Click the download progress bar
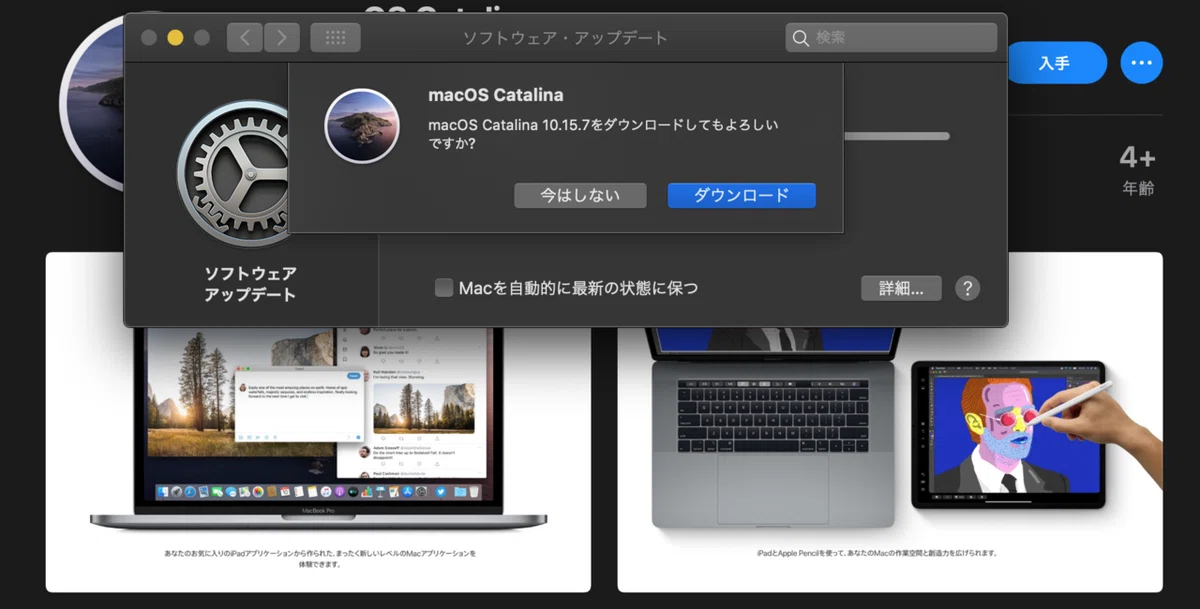Screen dimensions: 1200x609 click(x=896, y=136)
